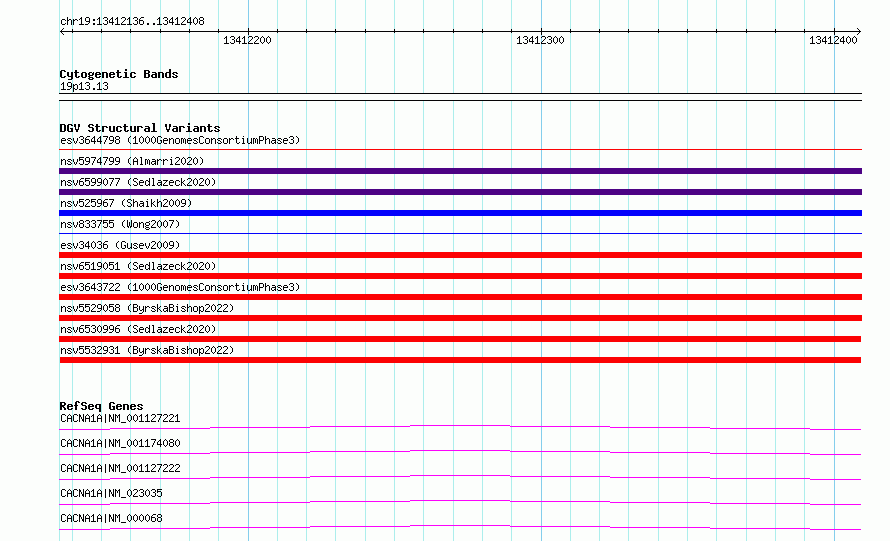Select transcript CACNA1A|NM_000068
This screenshot has height=541, width=890.
click(x=111, y=518)
